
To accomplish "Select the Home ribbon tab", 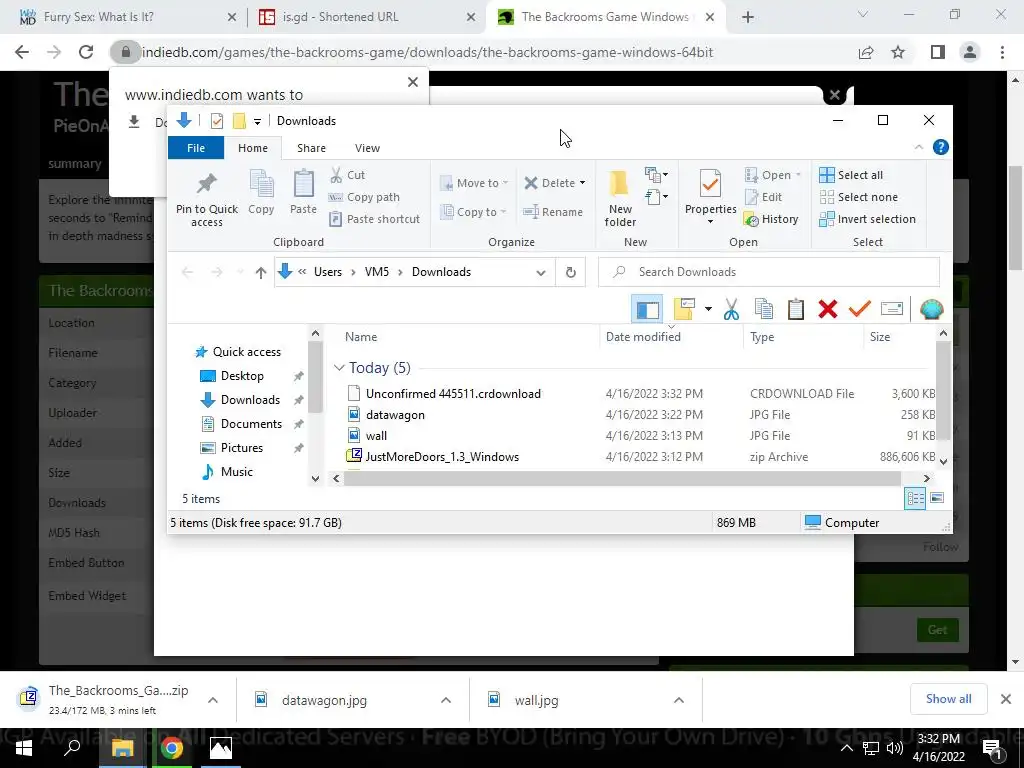I will pyautogui.click(x=253, y=148).
